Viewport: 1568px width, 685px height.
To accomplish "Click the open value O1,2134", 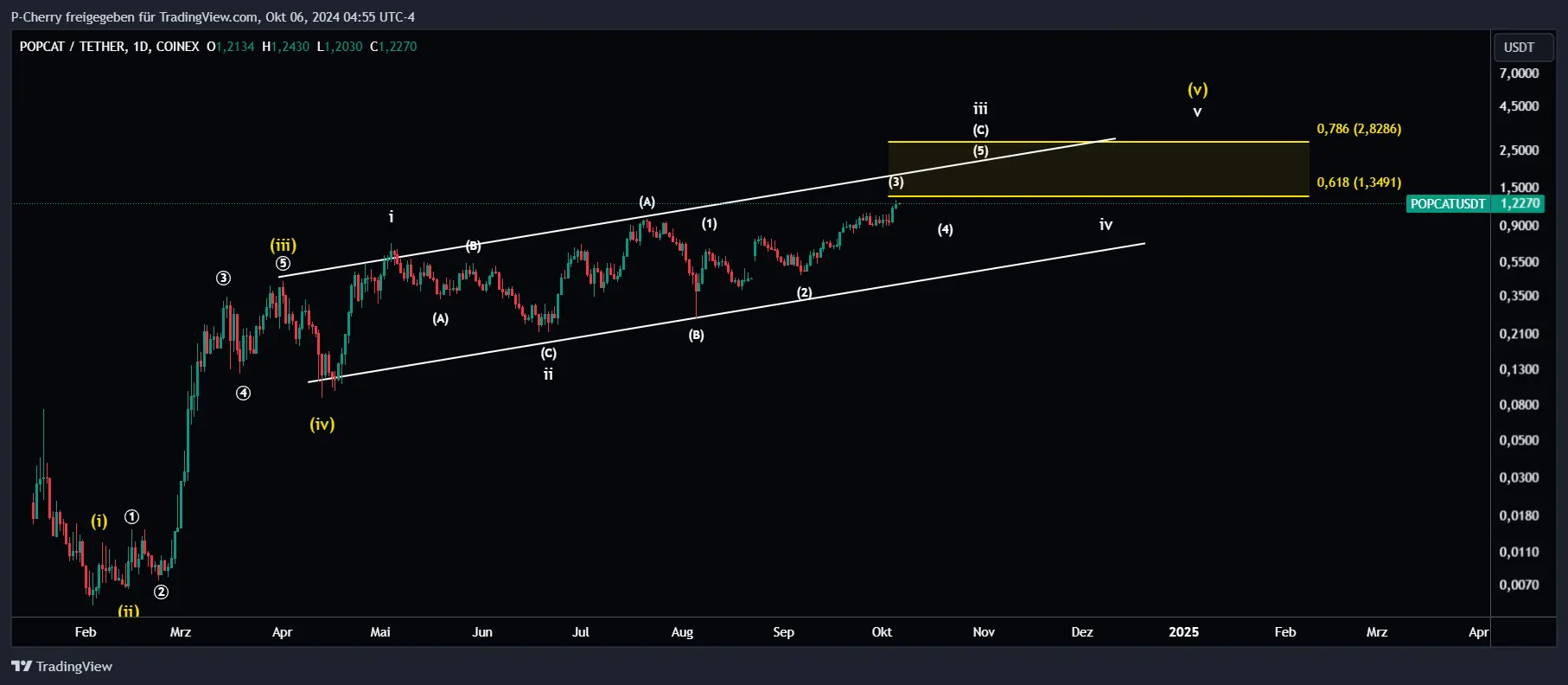I will (x=231, y=47).
